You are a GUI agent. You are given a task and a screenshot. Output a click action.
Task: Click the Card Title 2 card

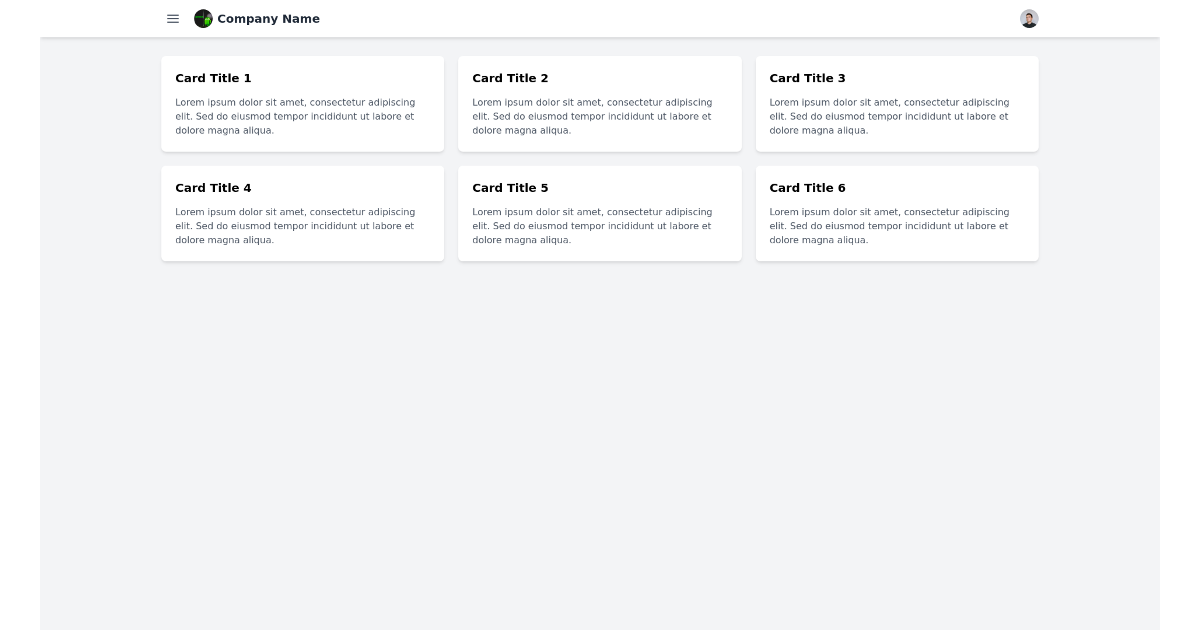point(599,103)
